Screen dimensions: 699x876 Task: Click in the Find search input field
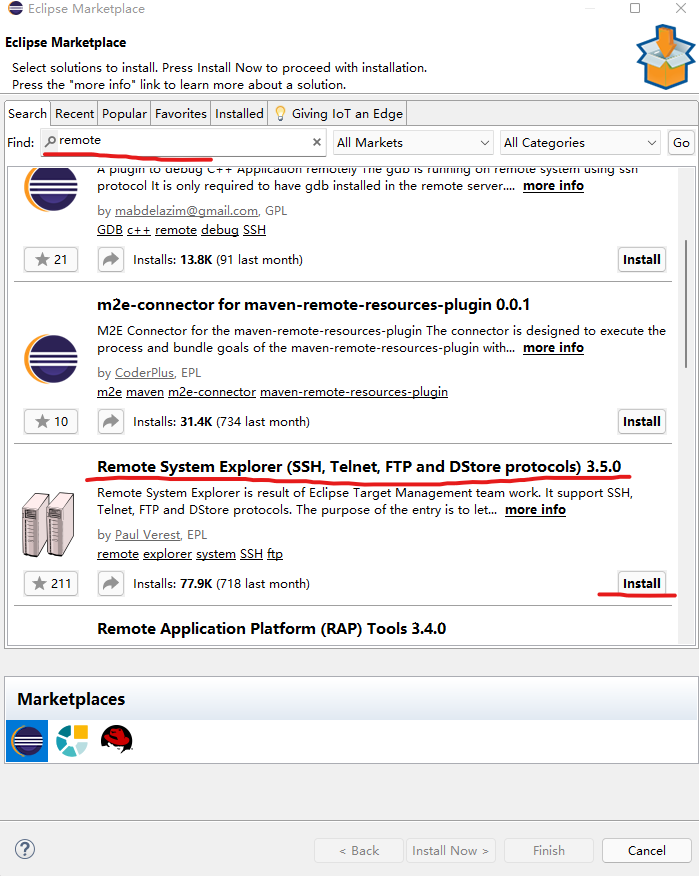pyautogui.click(x=183, y=142)
